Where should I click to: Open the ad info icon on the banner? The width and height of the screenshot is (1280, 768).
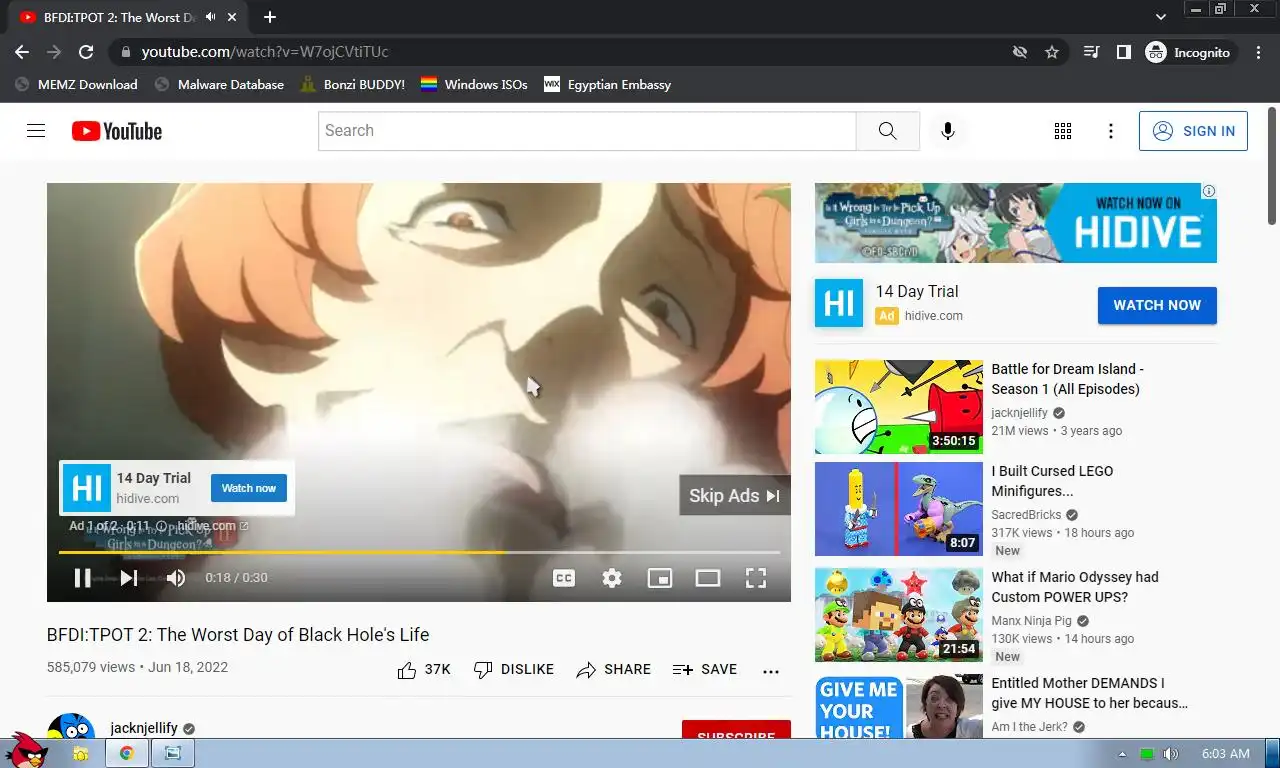pyautogui.click(x=1209, y=191)
